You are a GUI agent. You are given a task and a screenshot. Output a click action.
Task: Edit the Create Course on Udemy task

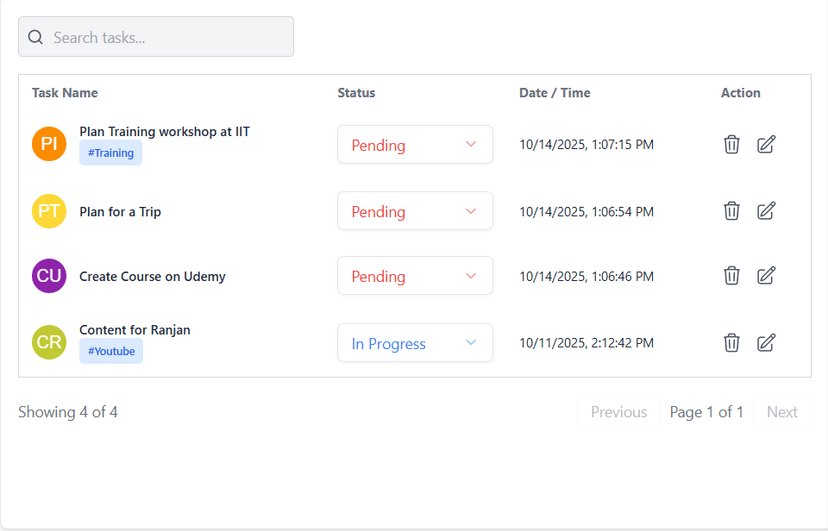click(x=766, y=276)
